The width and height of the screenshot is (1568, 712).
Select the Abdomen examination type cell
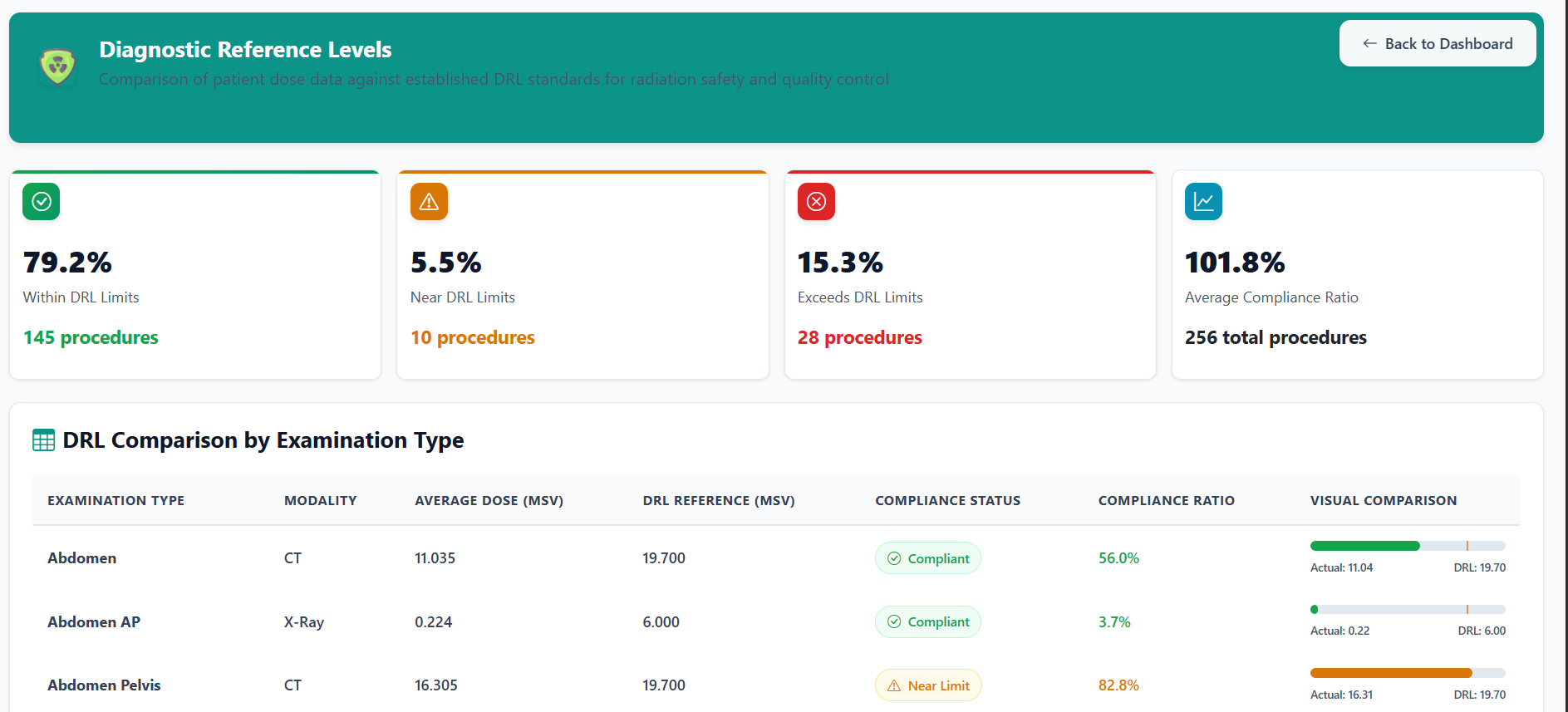click(82, 558)
